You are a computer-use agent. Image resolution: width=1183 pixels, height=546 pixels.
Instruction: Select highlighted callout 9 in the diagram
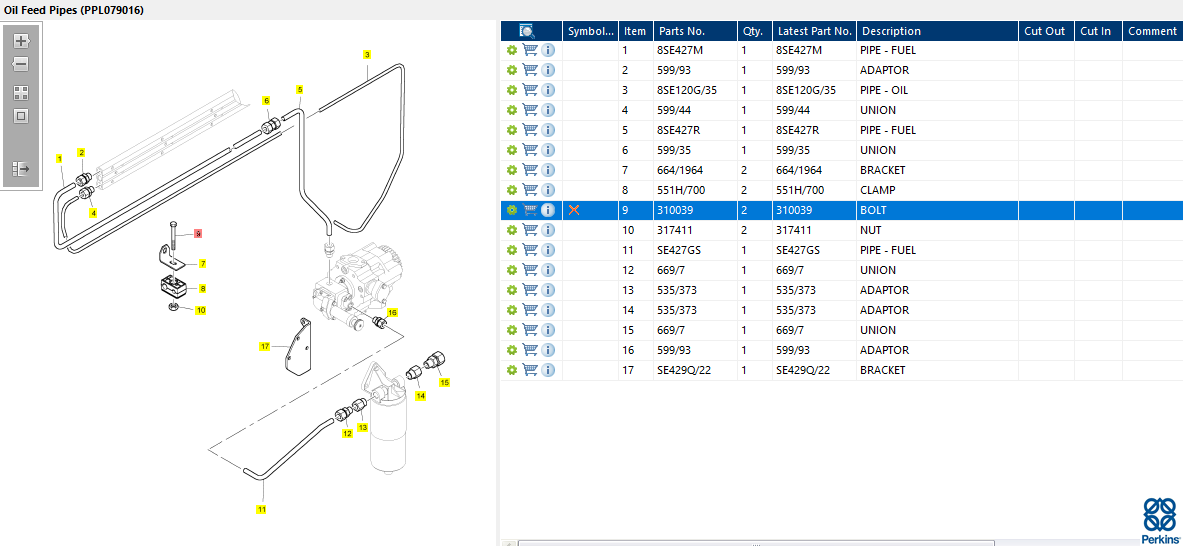tap(198, 234)
